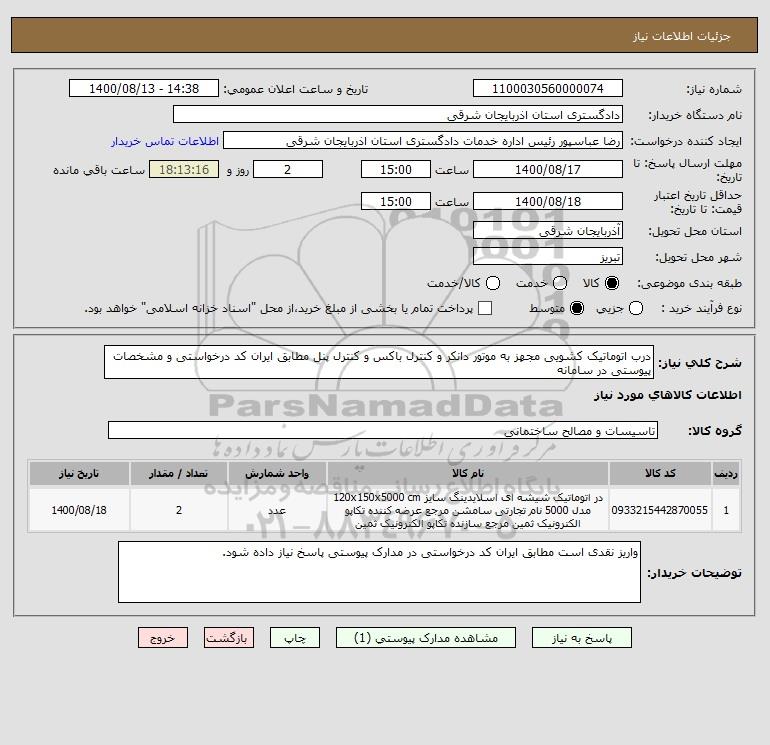This screenshot has width=770, height=745.
Task: Click the نام کالا column header
Action: 468,473
